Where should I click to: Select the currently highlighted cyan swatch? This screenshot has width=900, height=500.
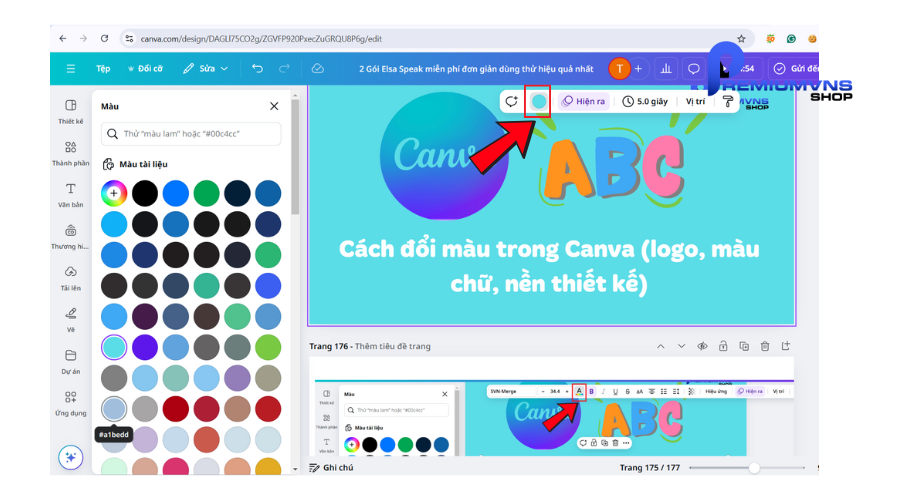click(x=114, y=347)
